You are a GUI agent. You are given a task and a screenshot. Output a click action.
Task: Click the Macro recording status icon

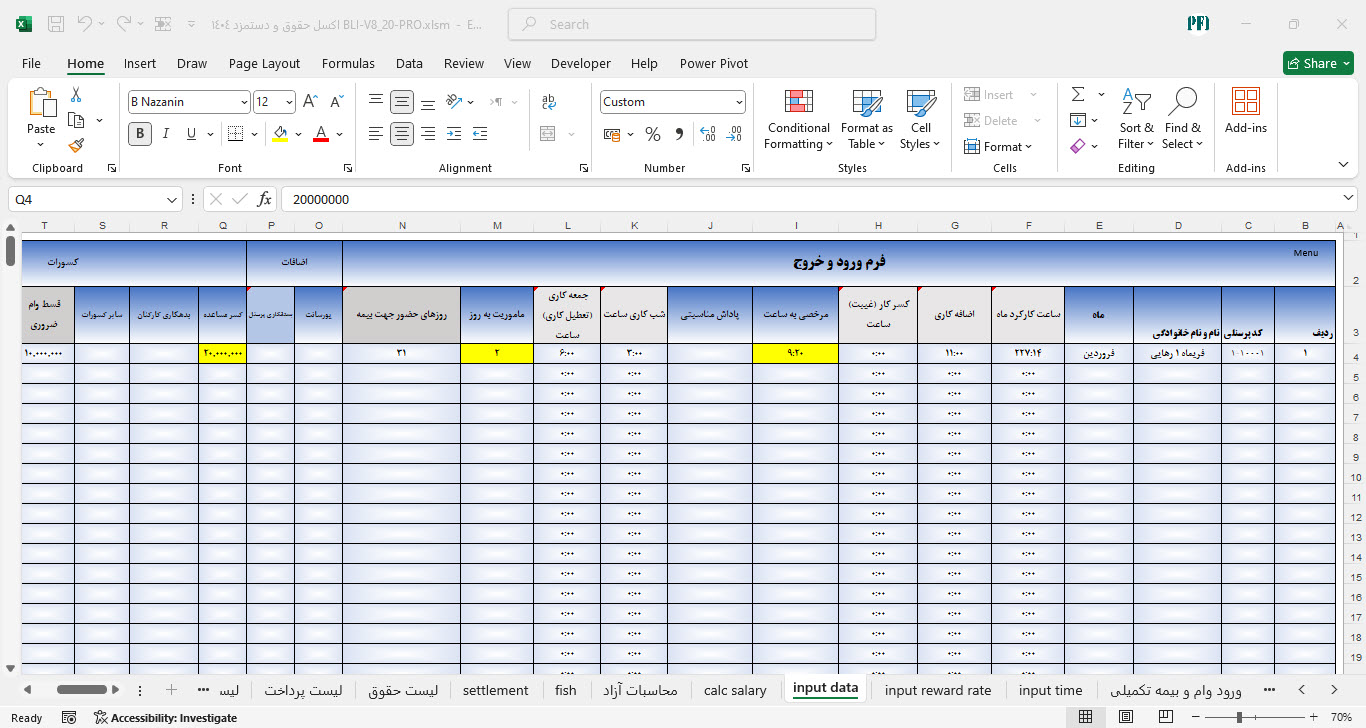(x=69, y=718)
